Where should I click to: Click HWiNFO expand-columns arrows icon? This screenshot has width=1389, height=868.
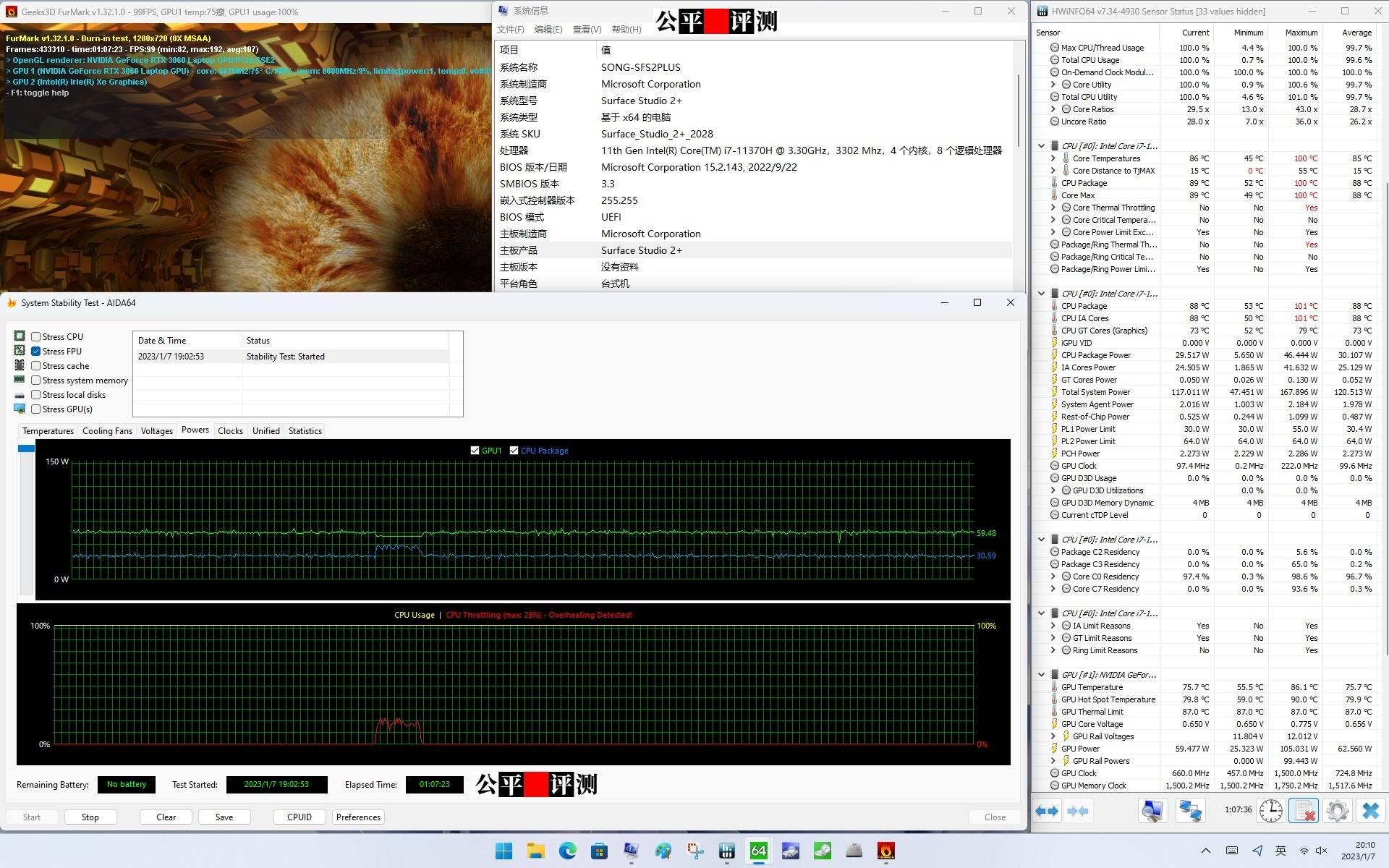point(1047,811)
